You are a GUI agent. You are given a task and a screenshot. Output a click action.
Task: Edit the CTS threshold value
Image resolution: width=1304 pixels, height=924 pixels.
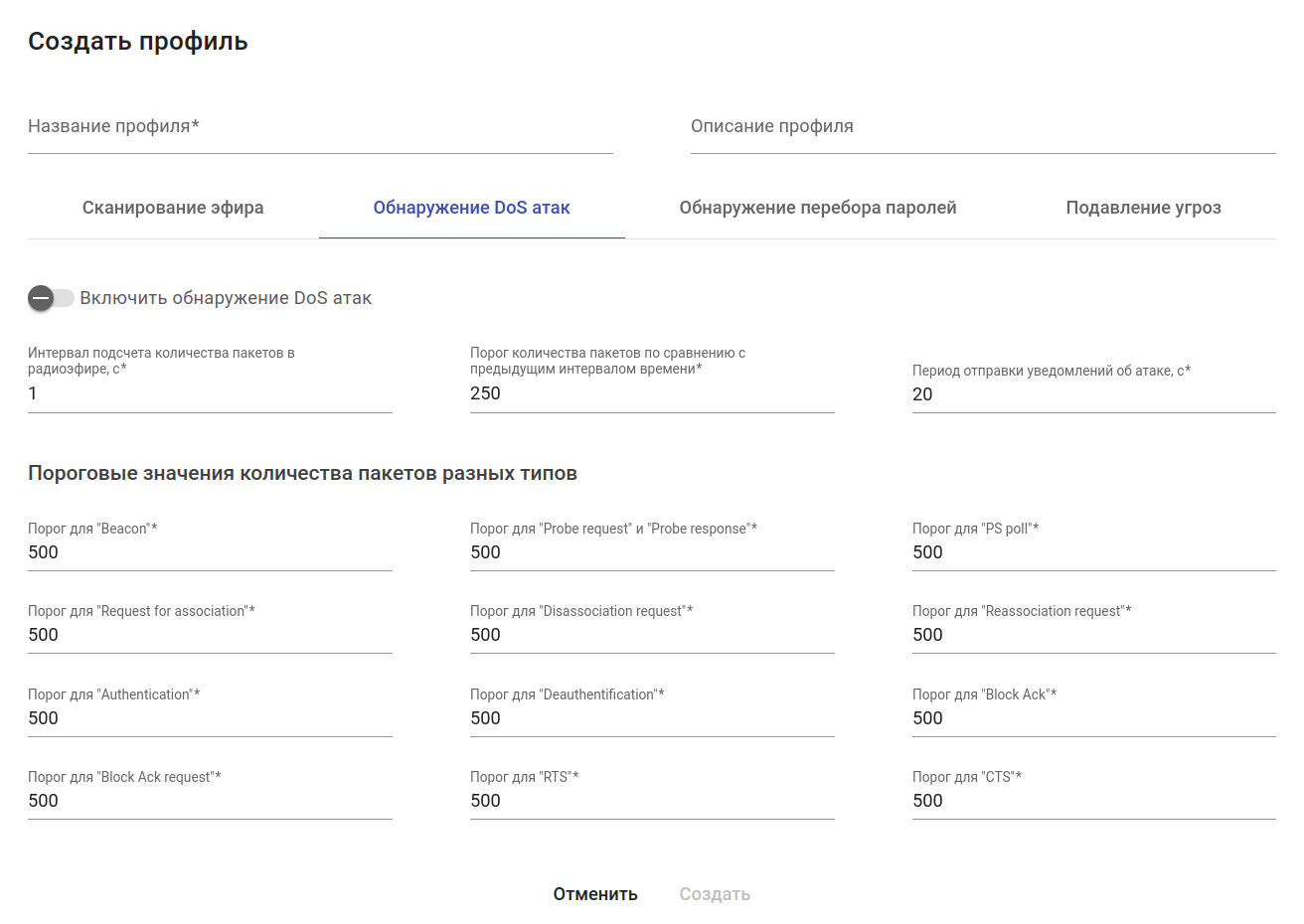click(1093, 801)
